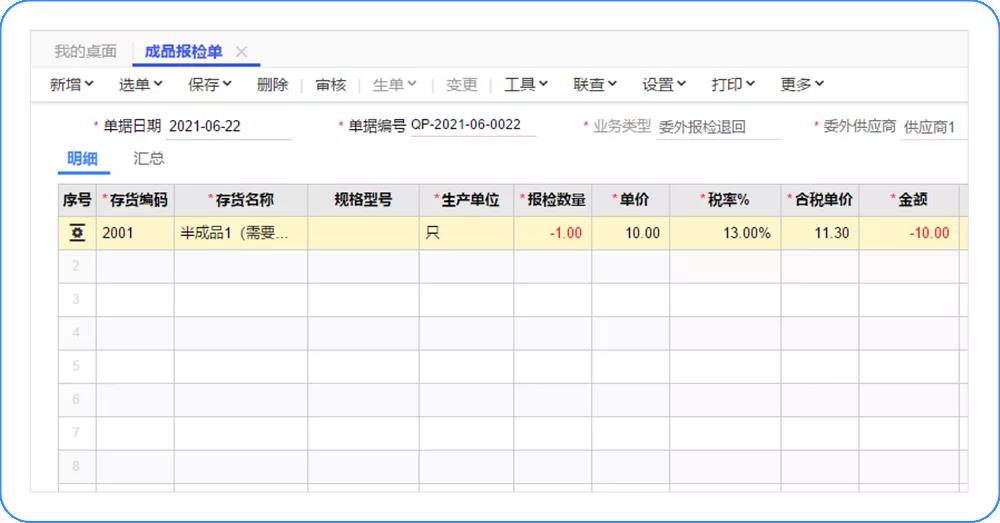
Task: Click the 存货名称 column header
Action: click(241, 200)
